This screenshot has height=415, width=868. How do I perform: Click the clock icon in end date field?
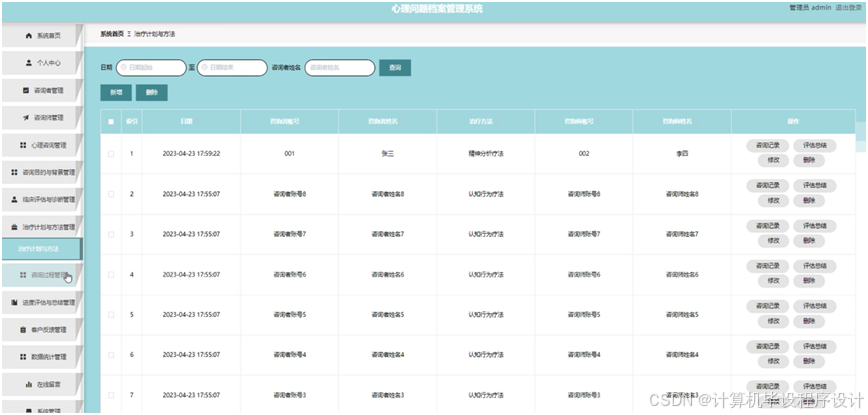click(205, 68)
